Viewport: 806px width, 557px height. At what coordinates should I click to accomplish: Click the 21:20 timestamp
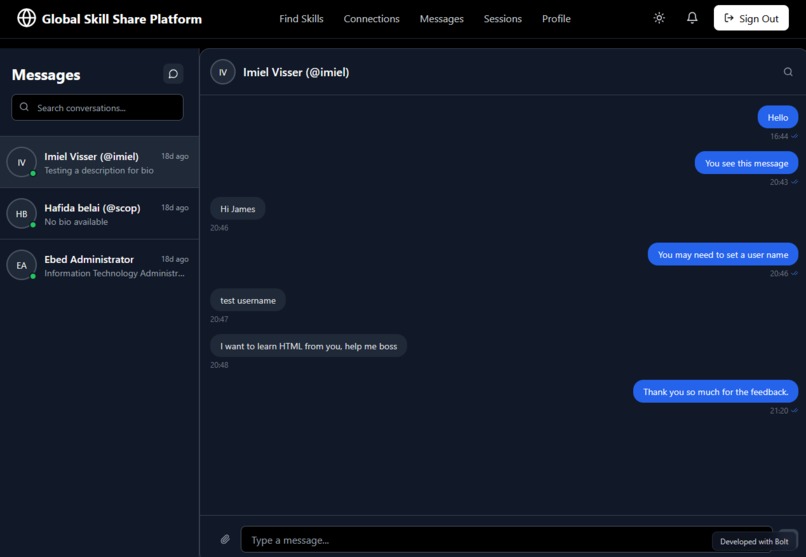[779, 411]
